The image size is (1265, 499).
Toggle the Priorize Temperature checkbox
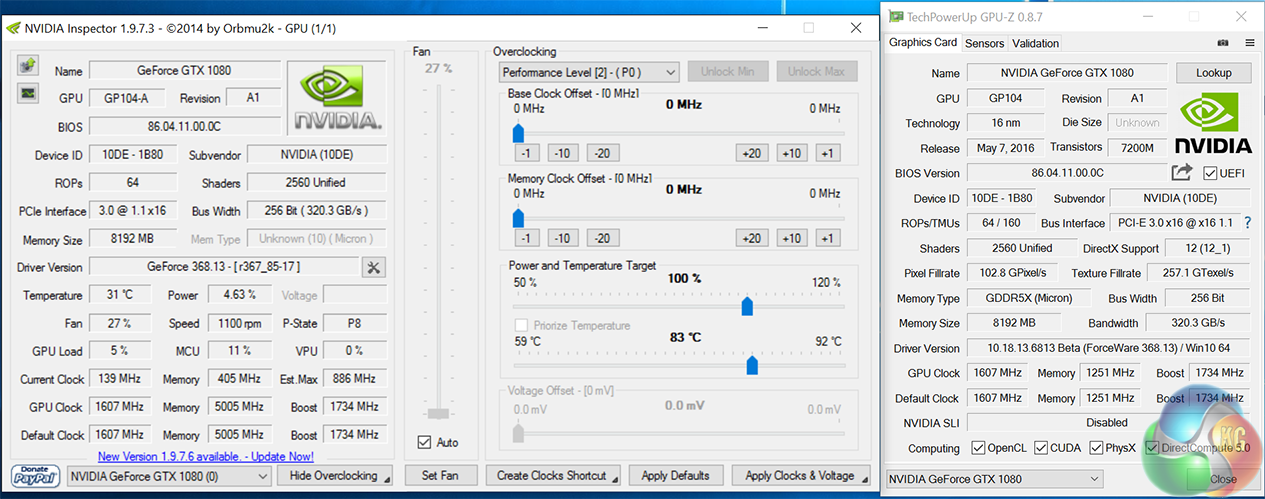521,326
